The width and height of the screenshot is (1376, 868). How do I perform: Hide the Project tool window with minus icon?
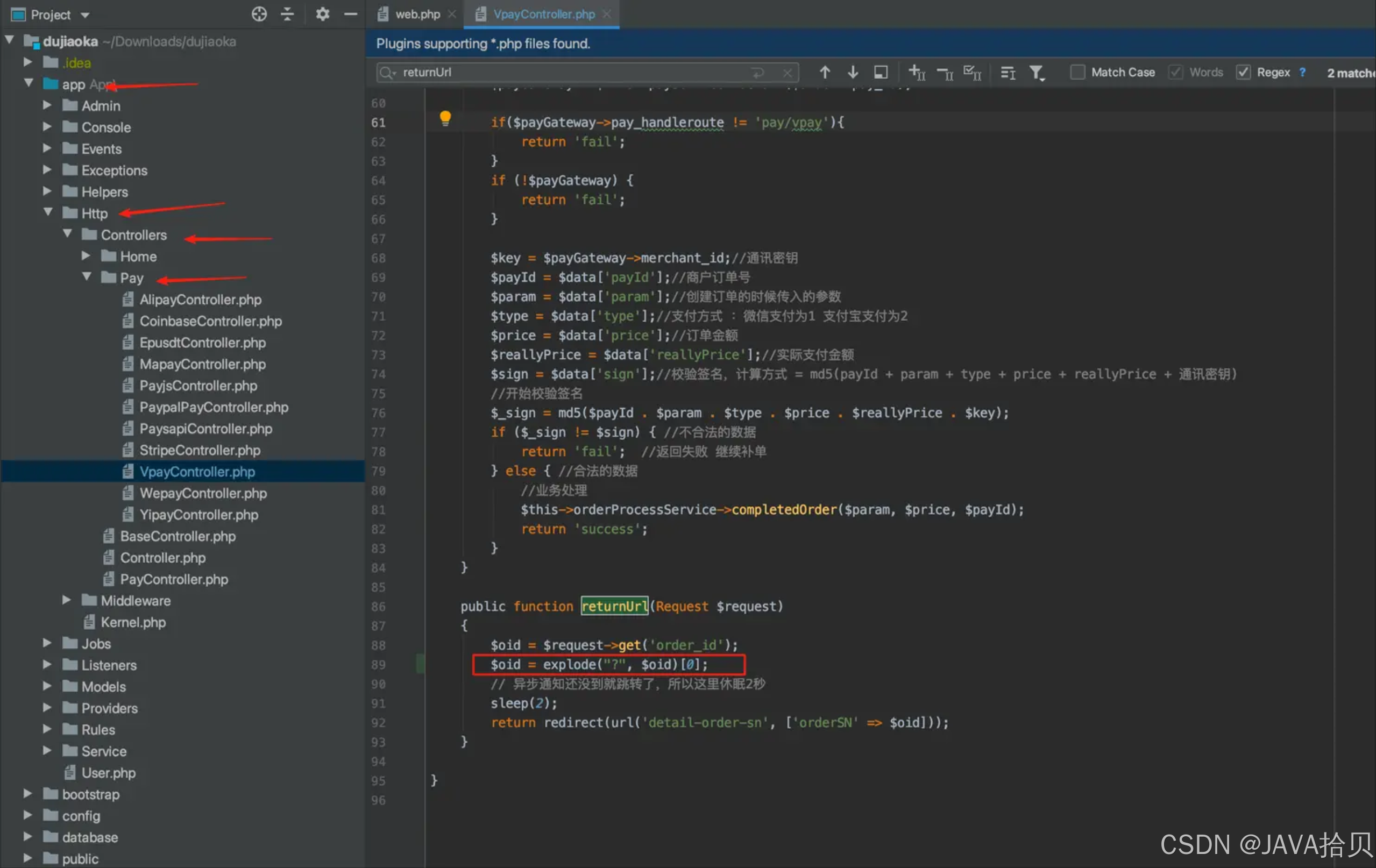[350, 15]
